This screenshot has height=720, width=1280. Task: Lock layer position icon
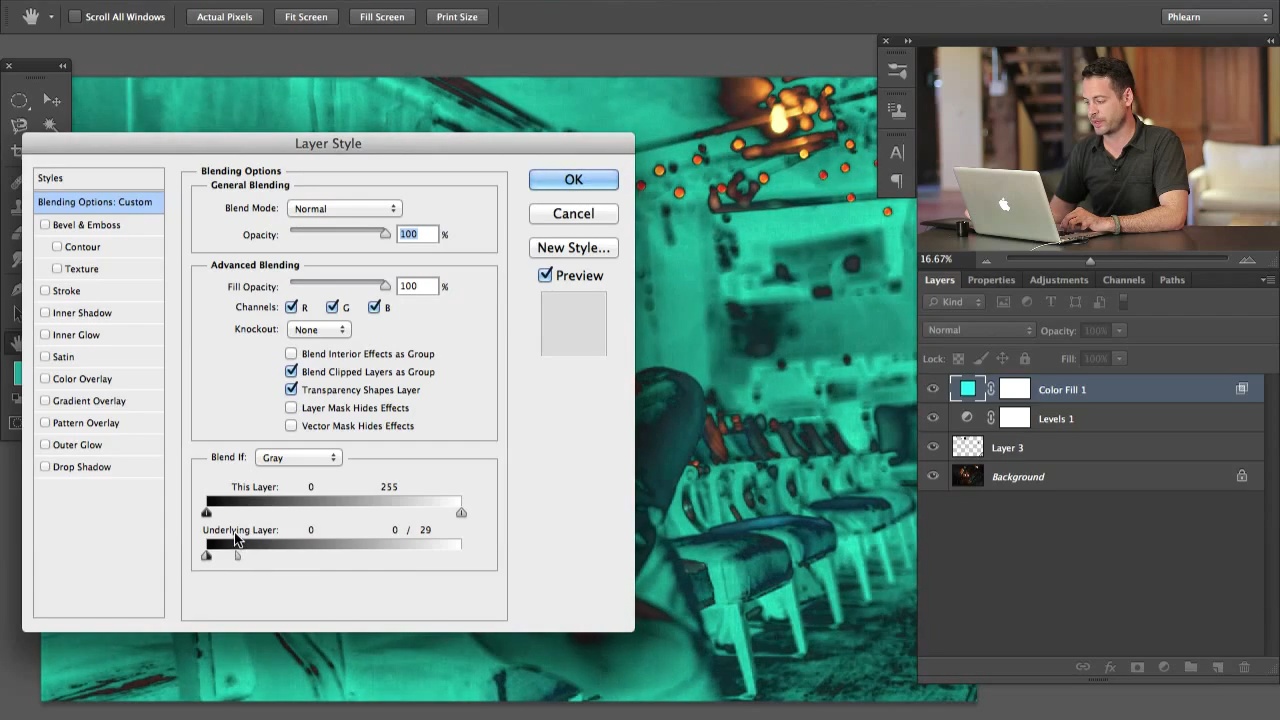tap(1002, 358)
